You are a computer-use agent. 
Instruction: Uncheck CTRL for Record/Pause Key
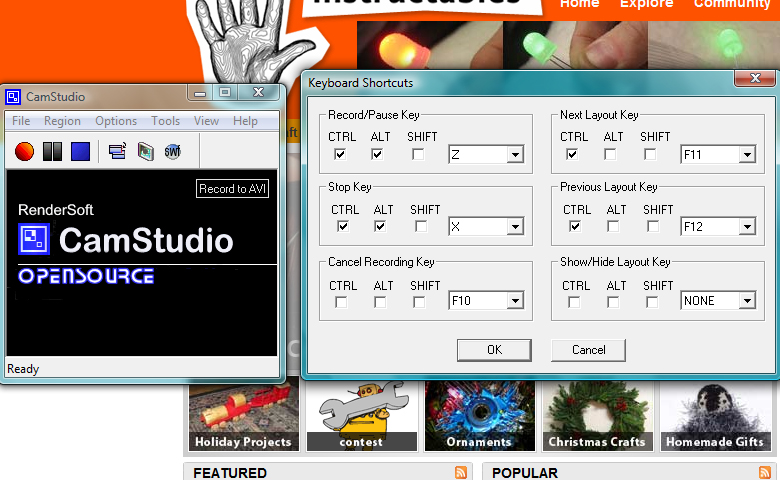click(340, 154)
